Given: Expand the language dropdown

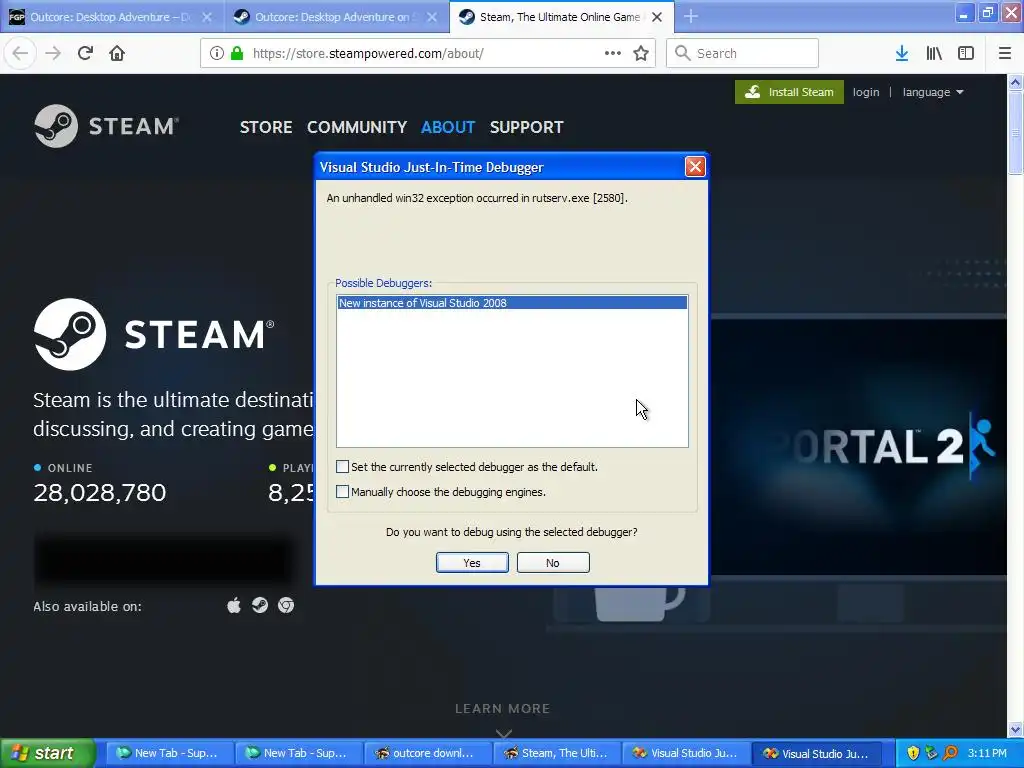Looking at the screenshot, I should (x=933, y=92).
